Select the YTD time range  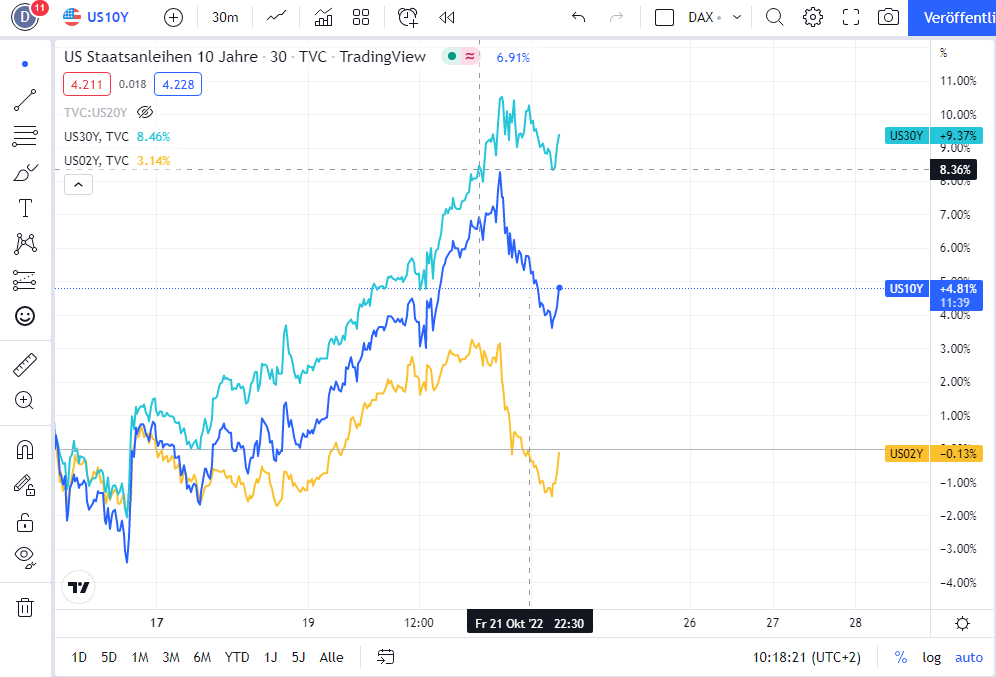click(x=237, y=657)
